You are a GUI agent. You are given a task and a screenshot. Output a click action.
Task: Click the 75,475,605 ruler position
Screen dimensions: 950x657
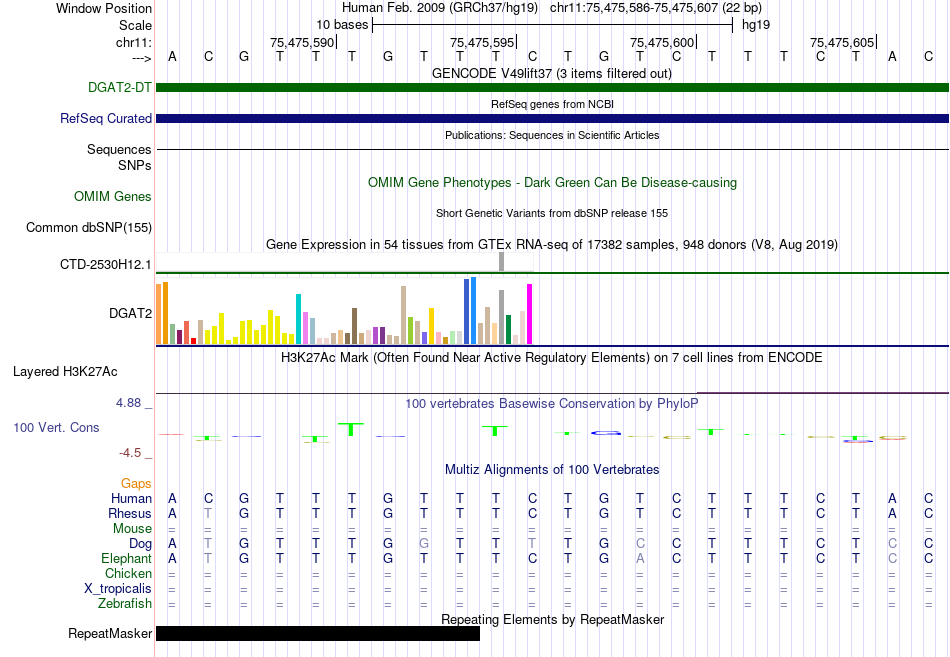[842, 42]
